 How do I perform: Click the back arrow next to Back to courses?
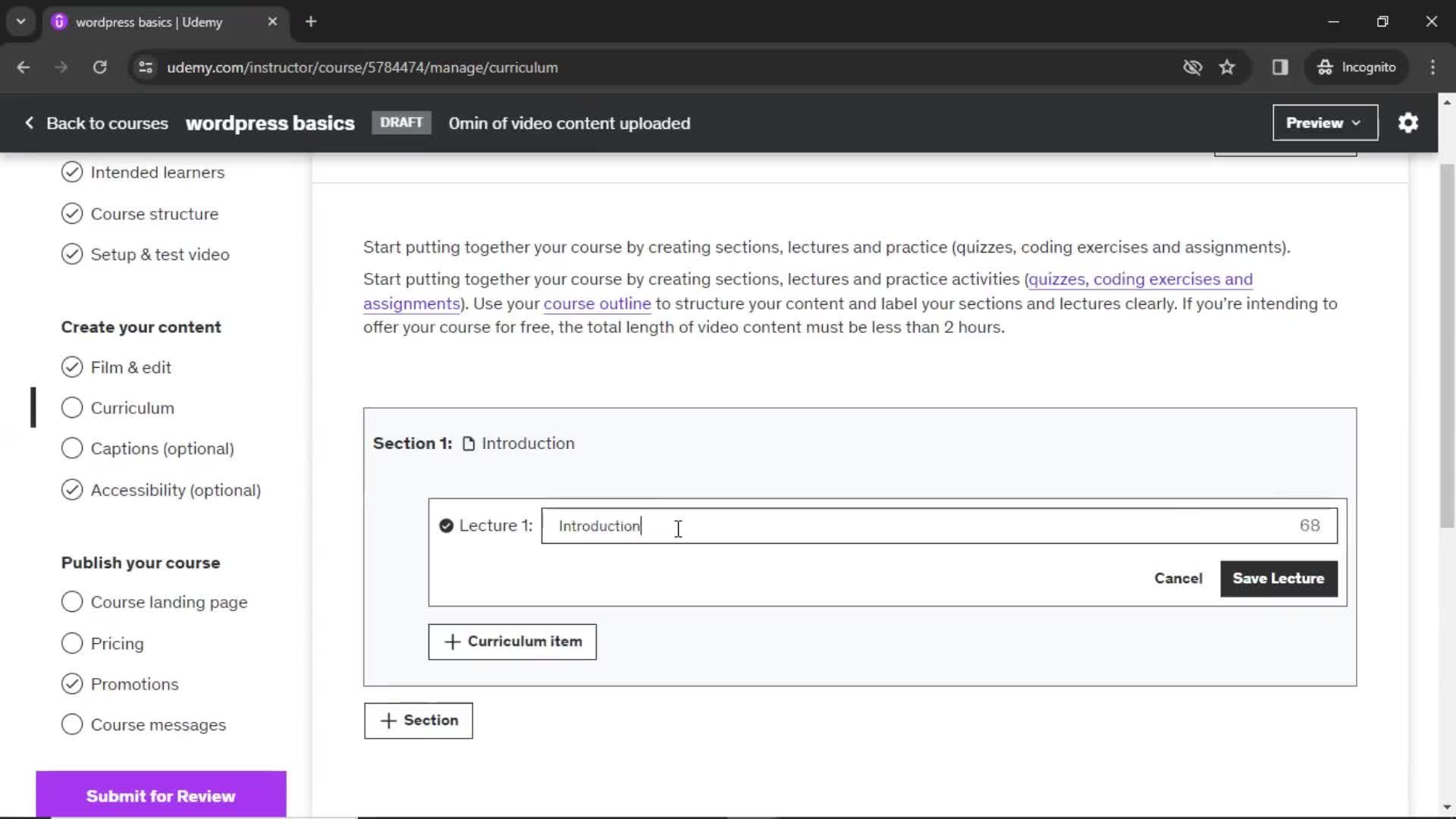pos(29,123)
